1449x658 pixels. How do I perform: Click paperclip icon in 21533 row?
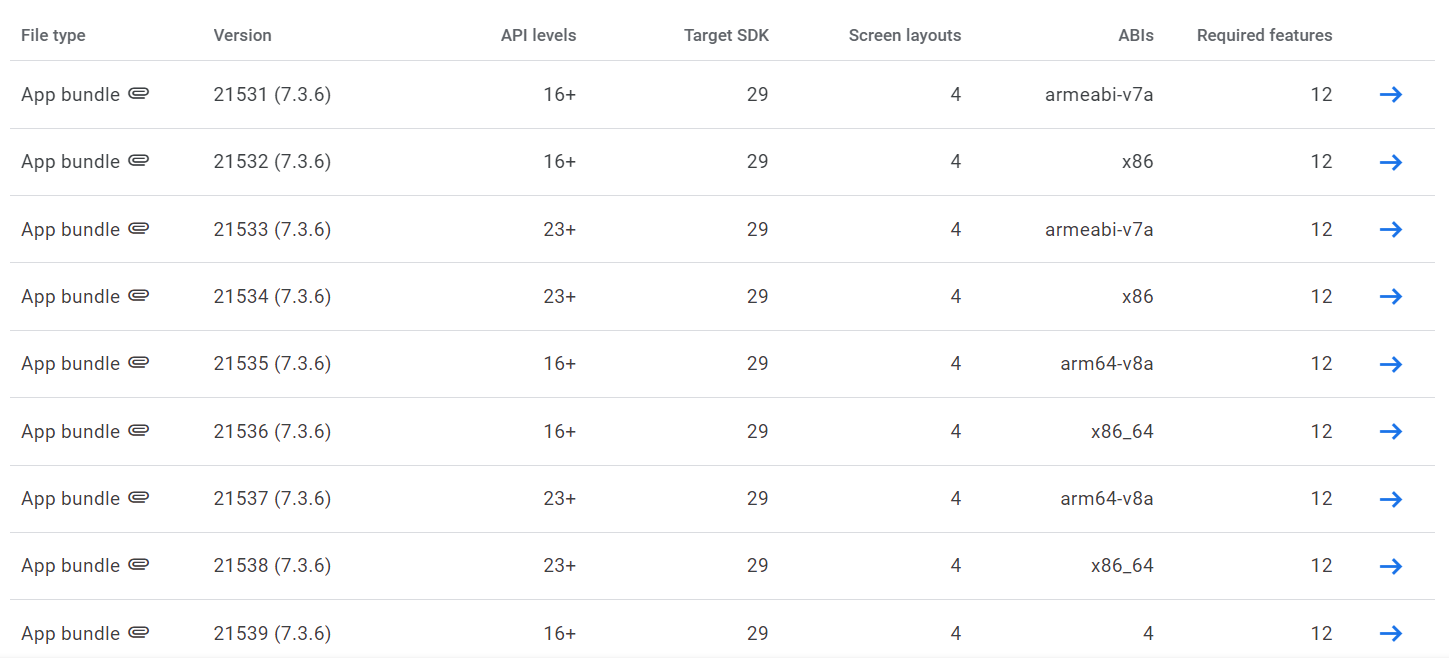click(x=139, y=229)
